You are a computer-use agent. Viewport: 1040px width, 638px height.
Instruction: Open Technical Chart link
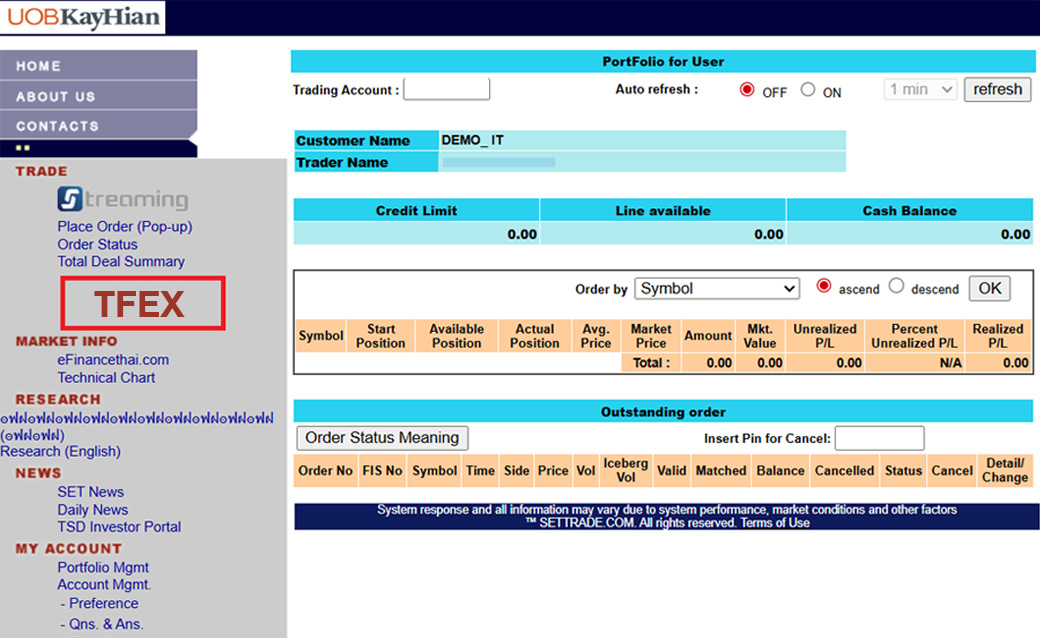[x=106, y=378]
